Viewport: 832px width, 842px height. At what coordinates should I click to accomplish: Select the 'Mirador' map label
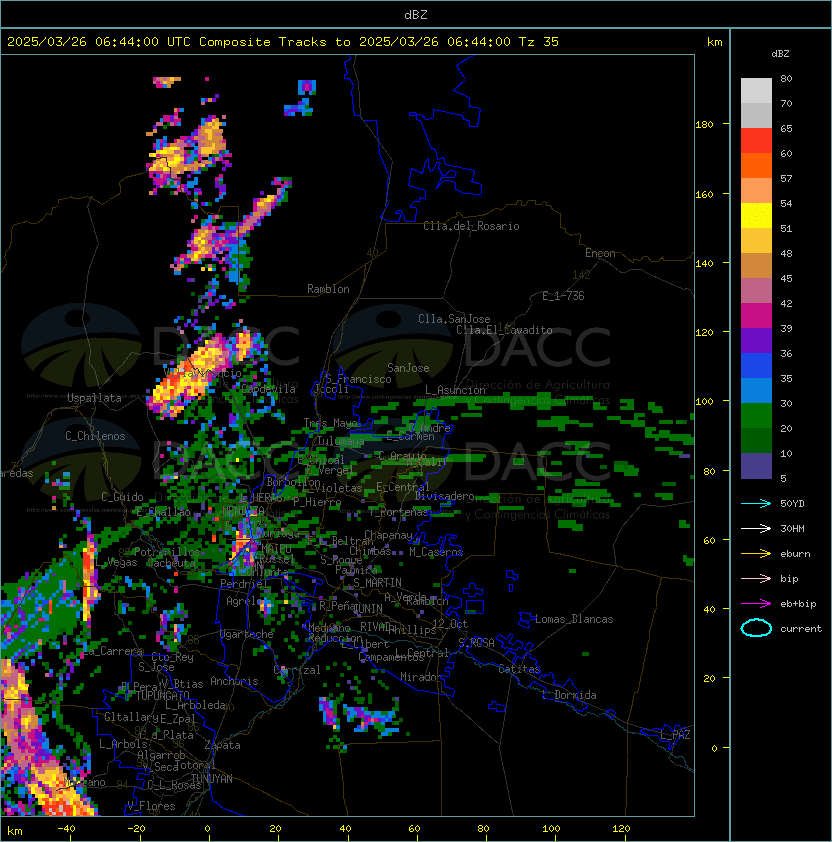coord(421,677)
